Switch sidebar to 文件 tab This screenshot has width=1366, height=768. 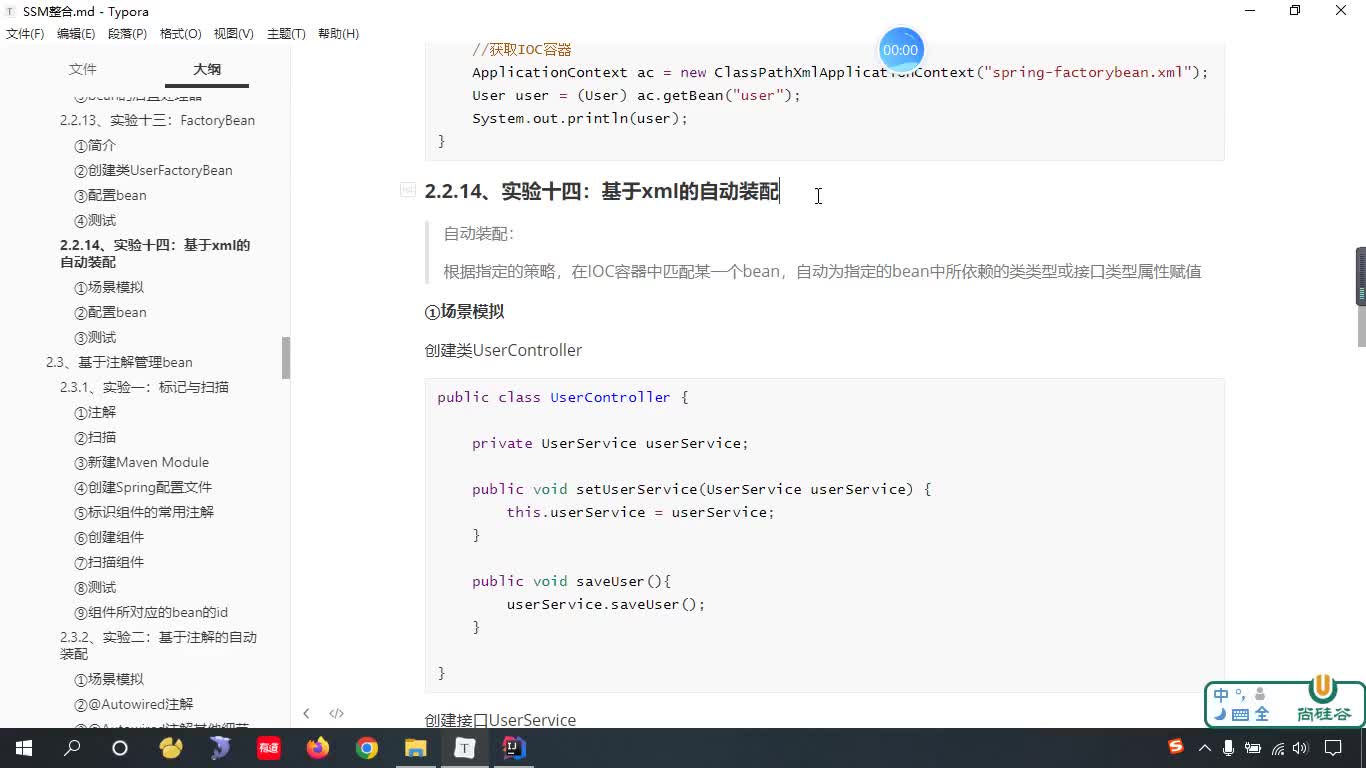tap(83, 69)
